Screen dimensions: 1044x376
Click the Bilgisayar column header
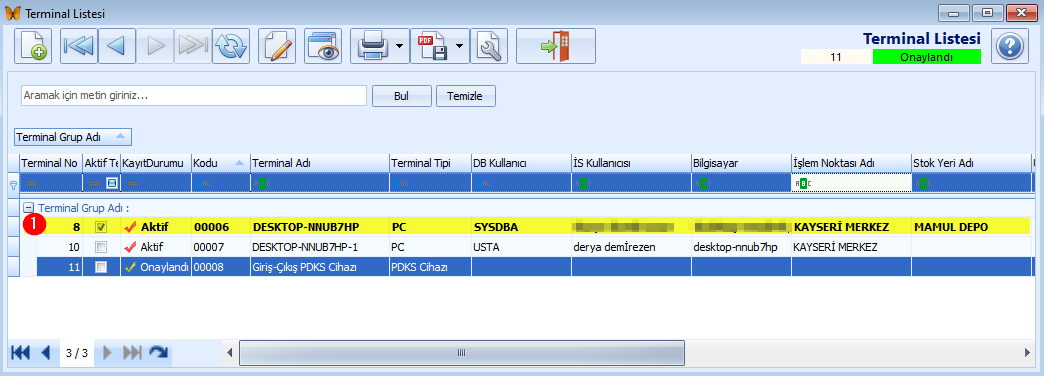click(740, 163)
